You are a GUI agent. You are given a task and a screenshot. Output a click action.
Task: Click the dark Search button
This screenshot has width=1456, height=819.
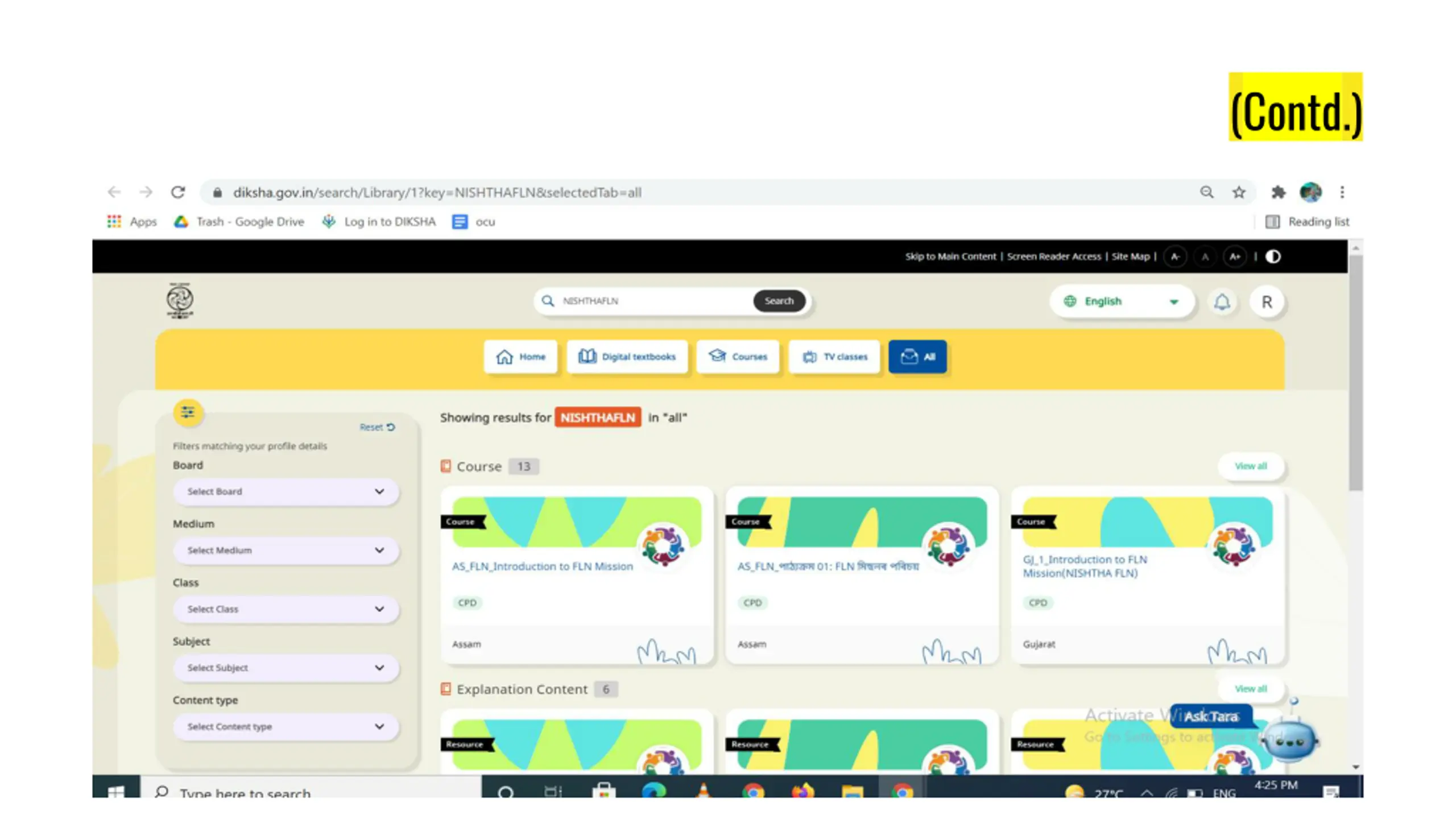779,301
